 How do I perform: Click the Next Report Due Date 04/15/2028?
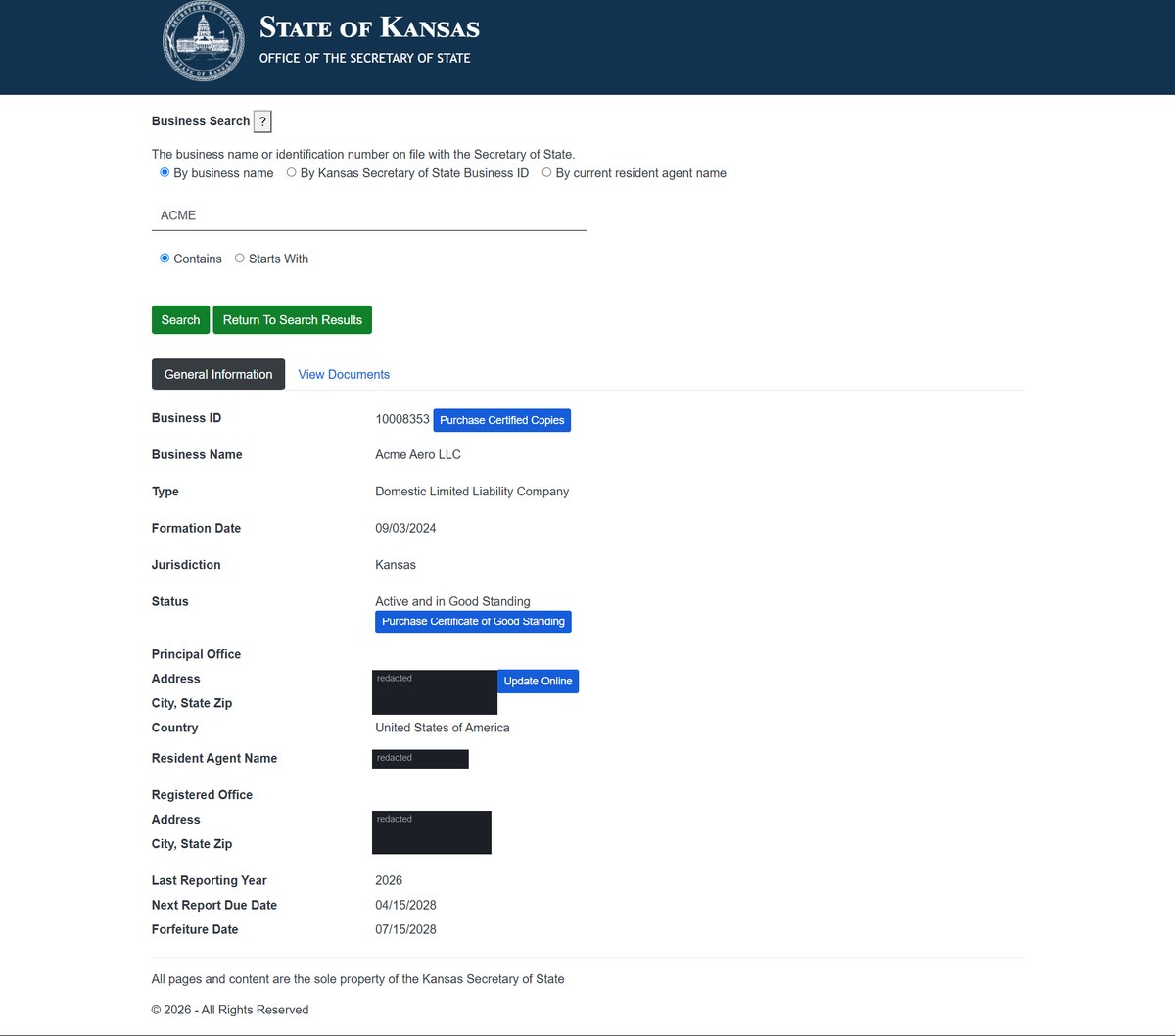click(x=405, y=906)
